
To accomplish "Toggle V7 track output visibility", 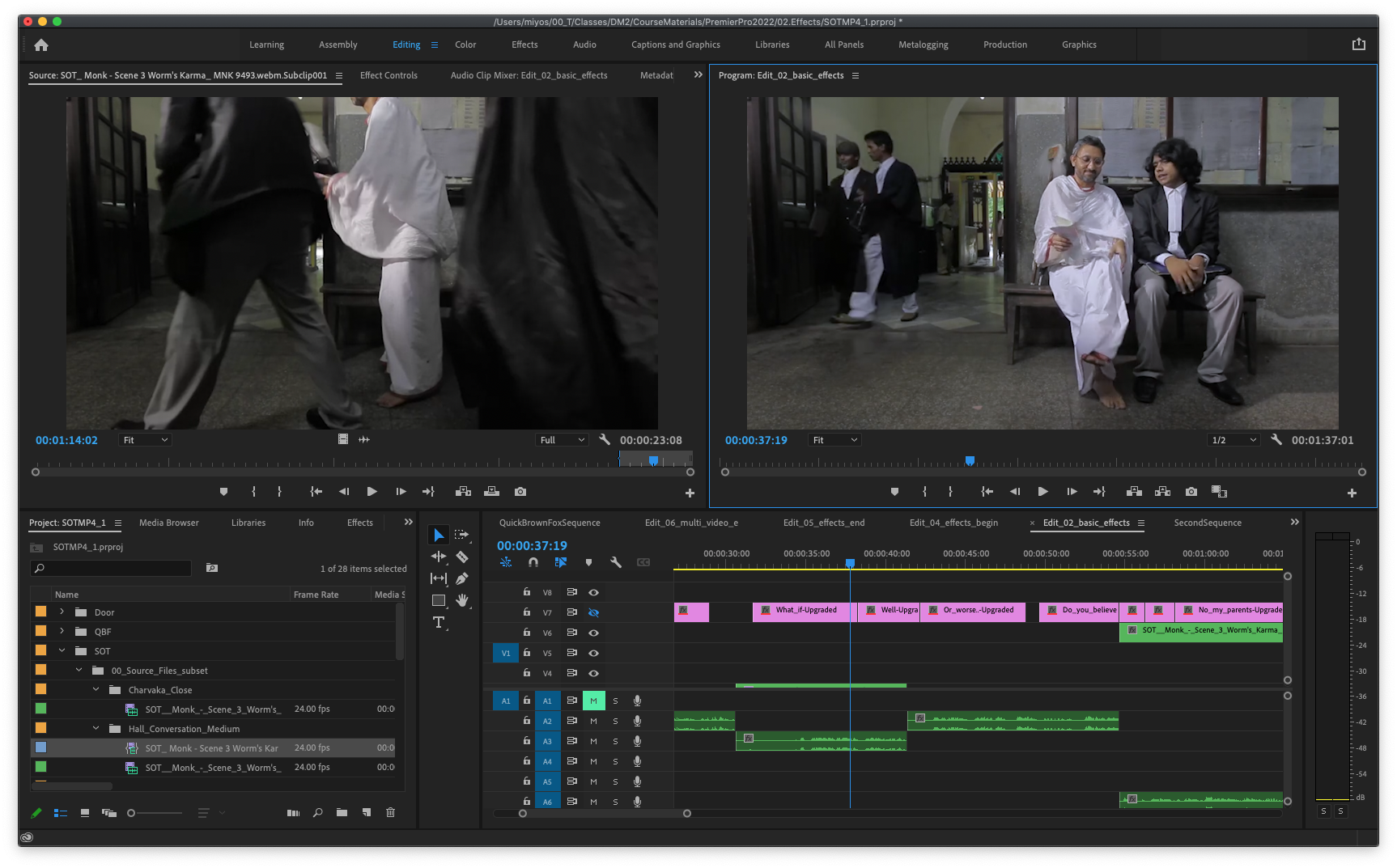I will pos(593,612).
